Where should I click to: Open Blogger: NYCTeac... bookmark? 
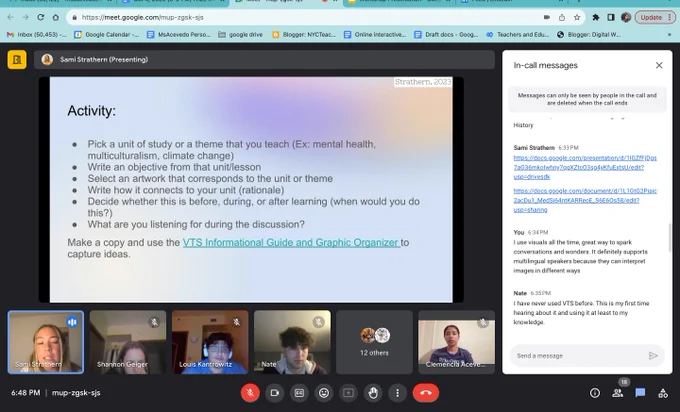click(304, 35)
